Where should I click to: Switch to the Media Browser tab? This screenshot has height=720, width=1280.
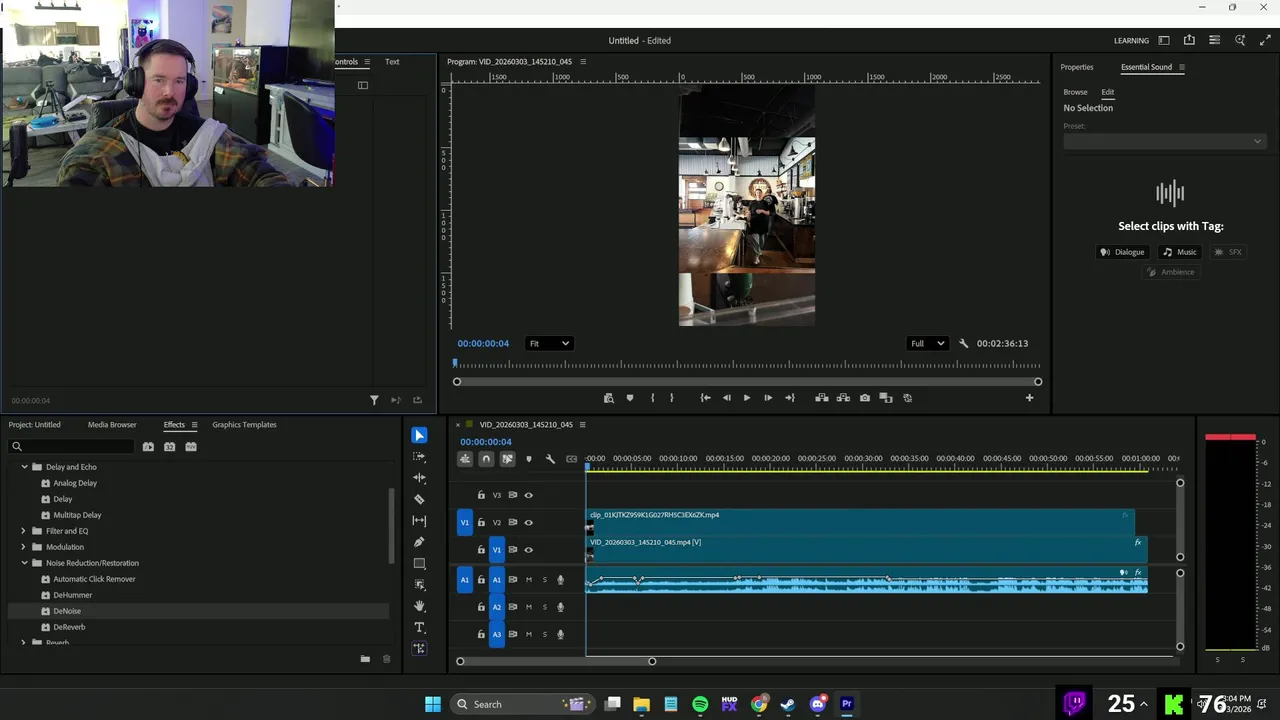[112, 425]
